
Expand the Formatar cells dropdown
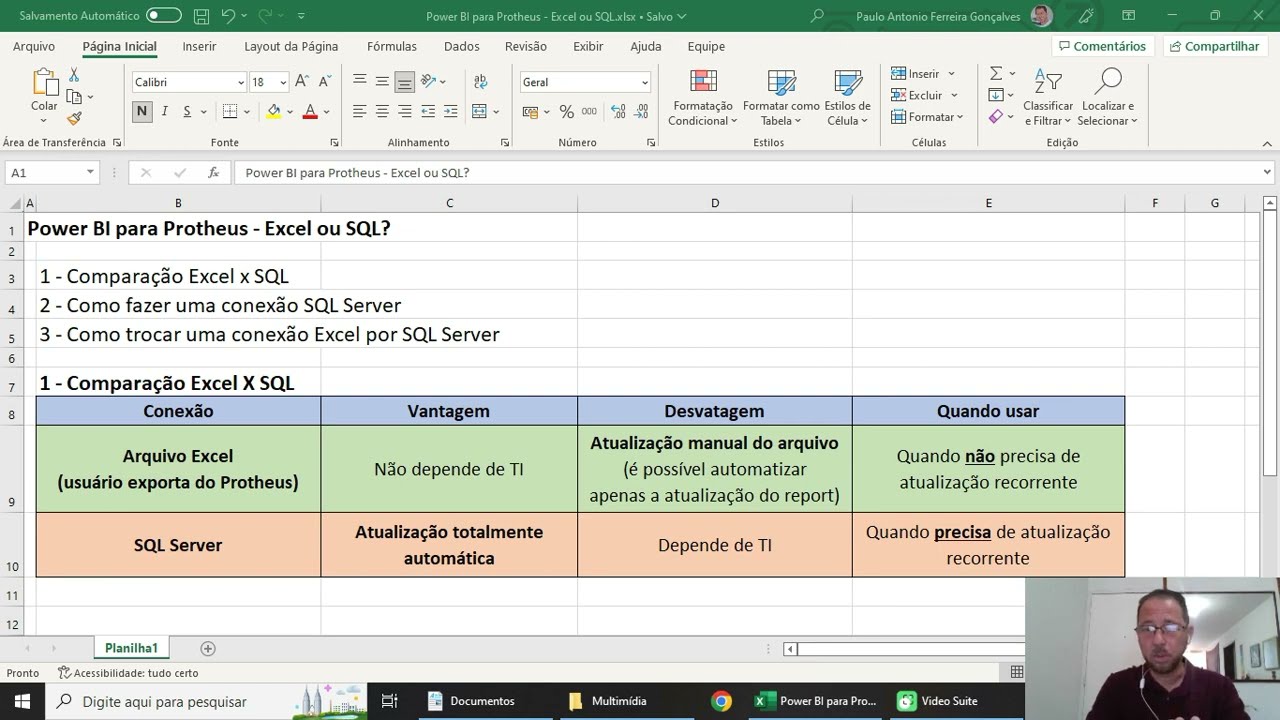pos(960,117)
